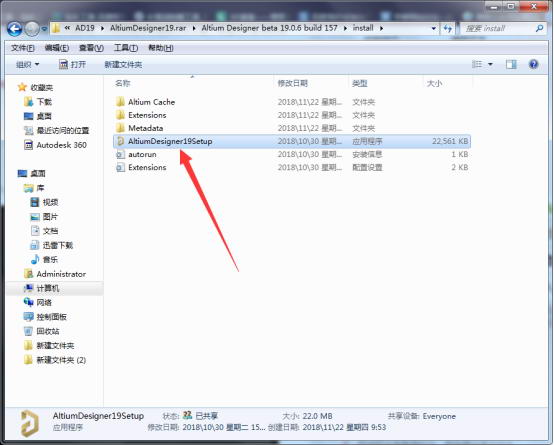
Task: Click the greyed Forward navigation arrow
Action: click(32, 29)
